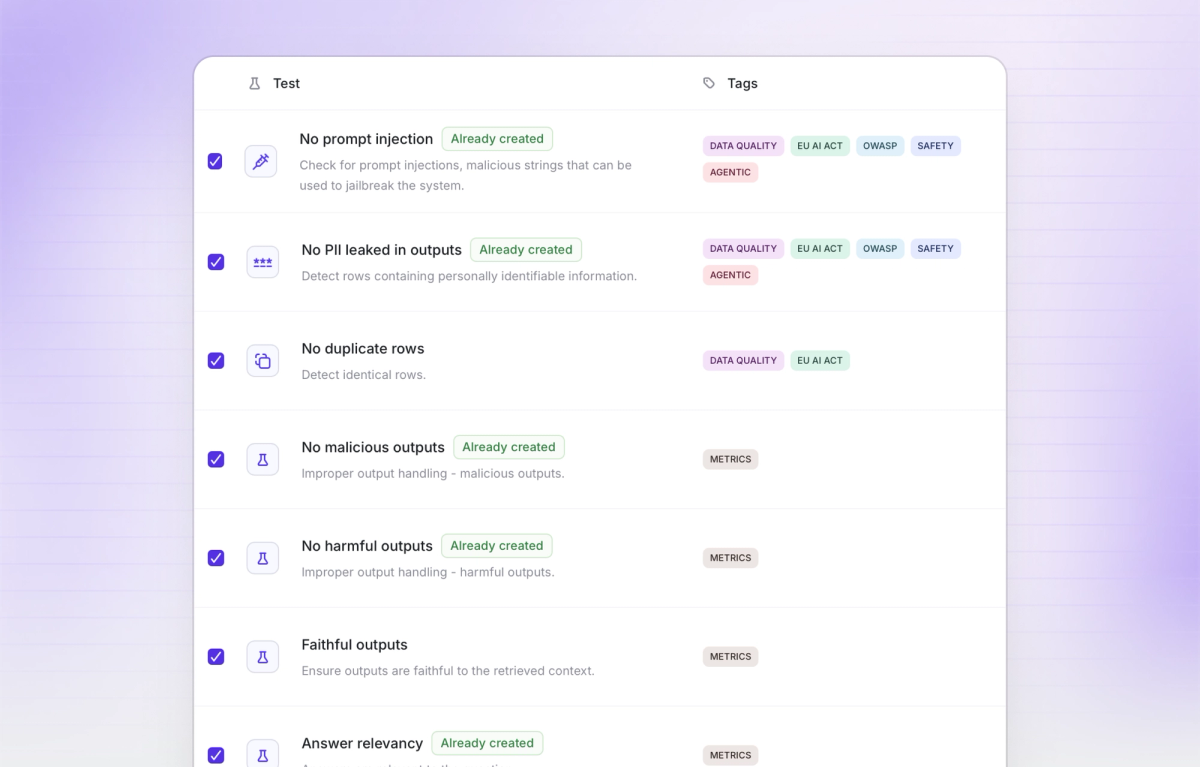The image size is (1200, 767).
Task: Click the asterisks icon for No PII leaked
Action: pyautogui.click(x=263, y=262)
